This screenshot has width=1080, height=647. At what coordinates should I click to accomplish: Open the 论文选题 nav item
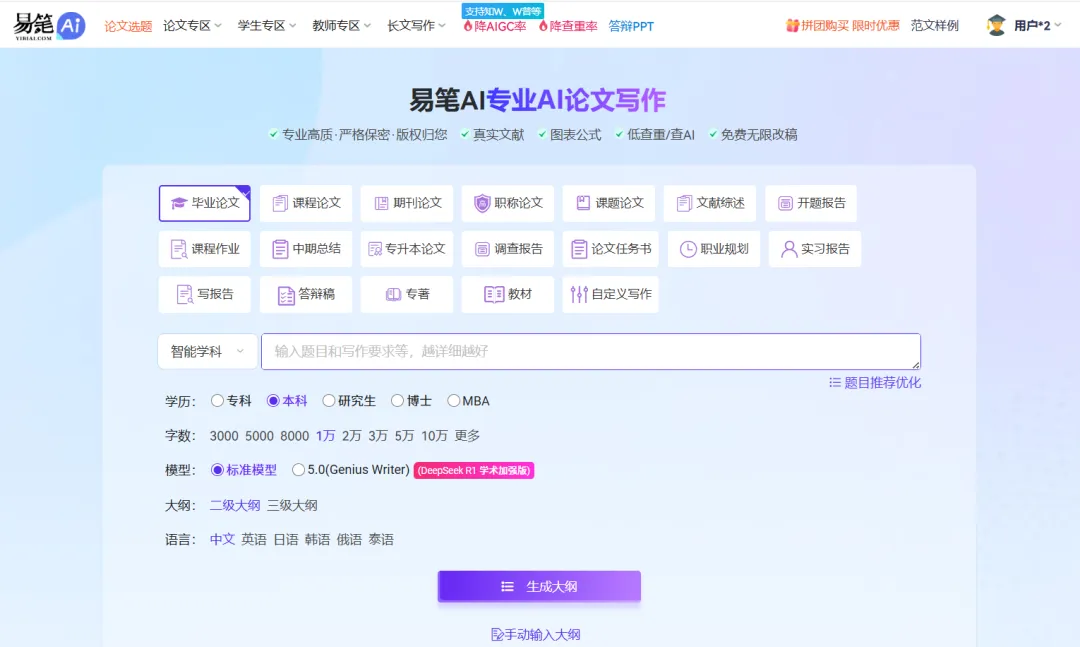tap(128, 26)
